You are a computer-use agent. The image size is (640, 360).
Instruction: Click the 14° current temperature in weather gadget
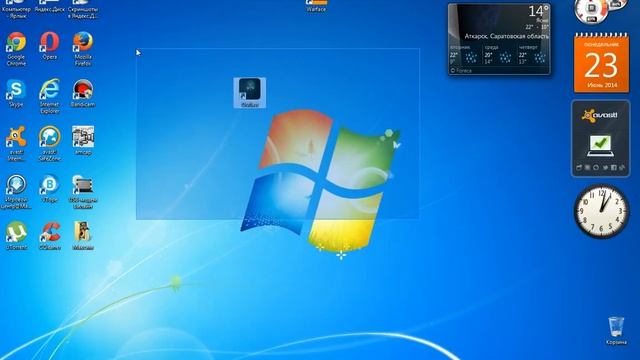point(538,11)
